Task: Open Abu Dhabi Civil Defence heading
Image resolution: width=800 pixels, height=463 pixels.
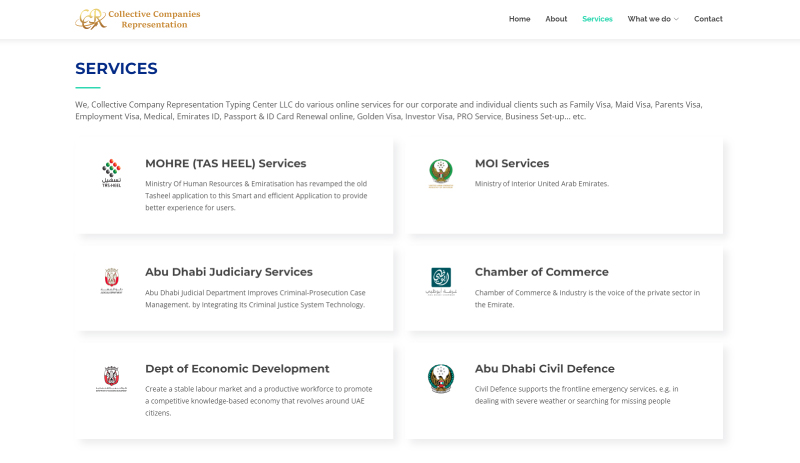Action: click(544, 369)
